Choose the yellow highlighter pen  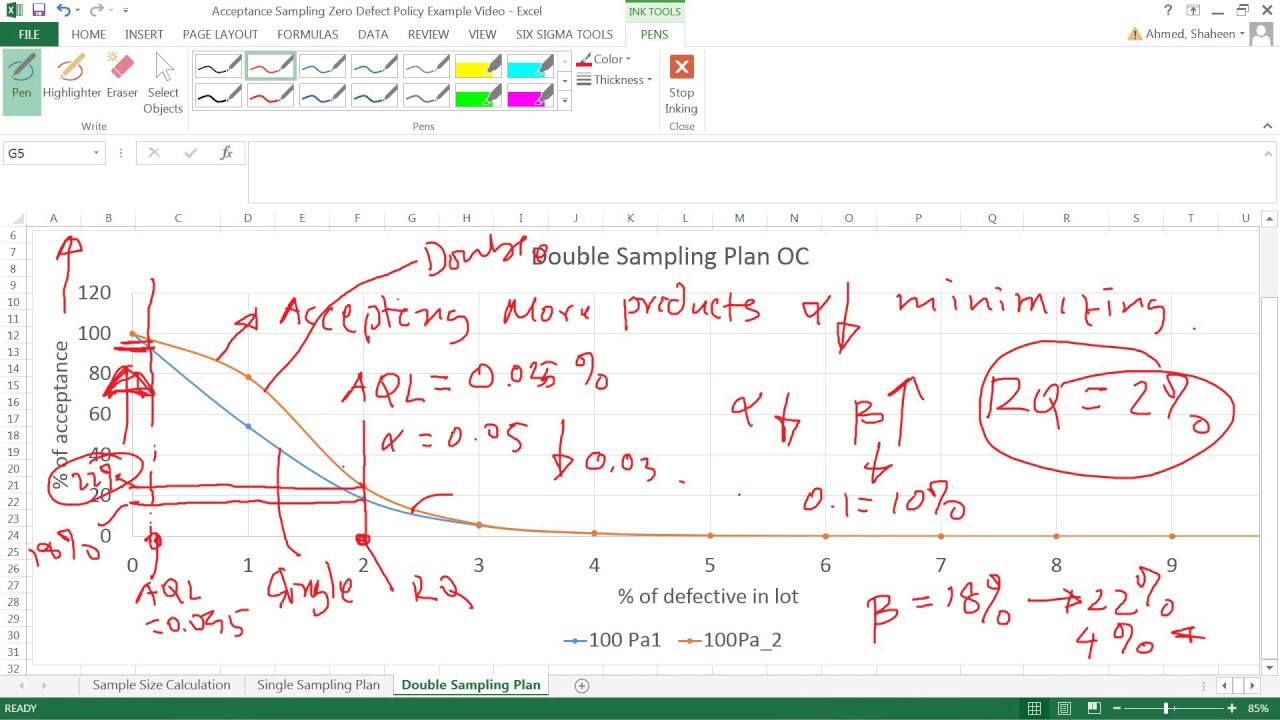[x=478, y=67]
